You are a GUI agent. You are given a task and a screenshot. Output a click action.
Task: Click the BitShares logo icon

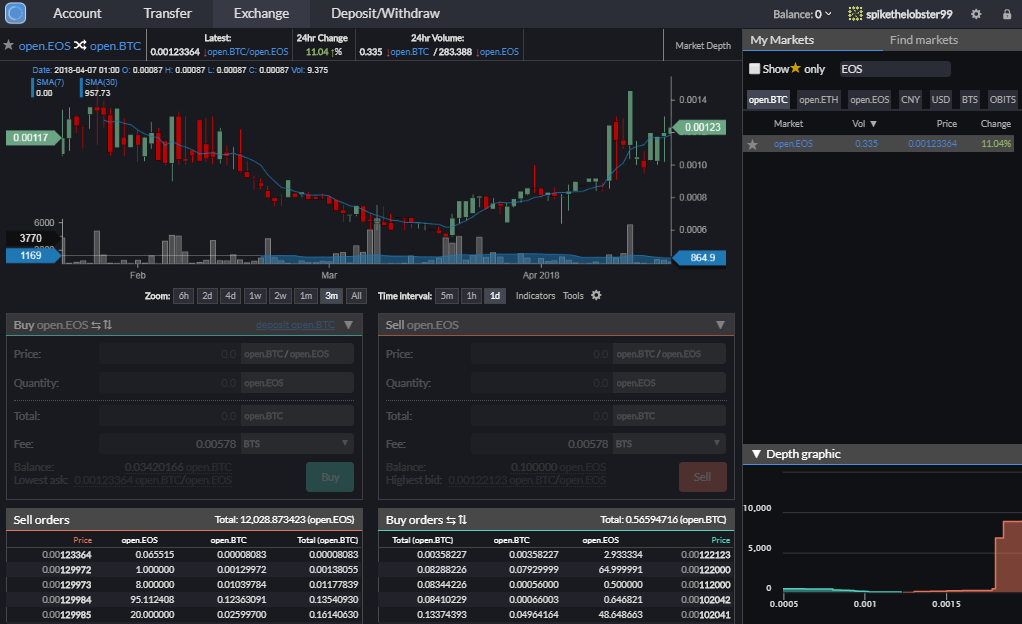(15, 13)
